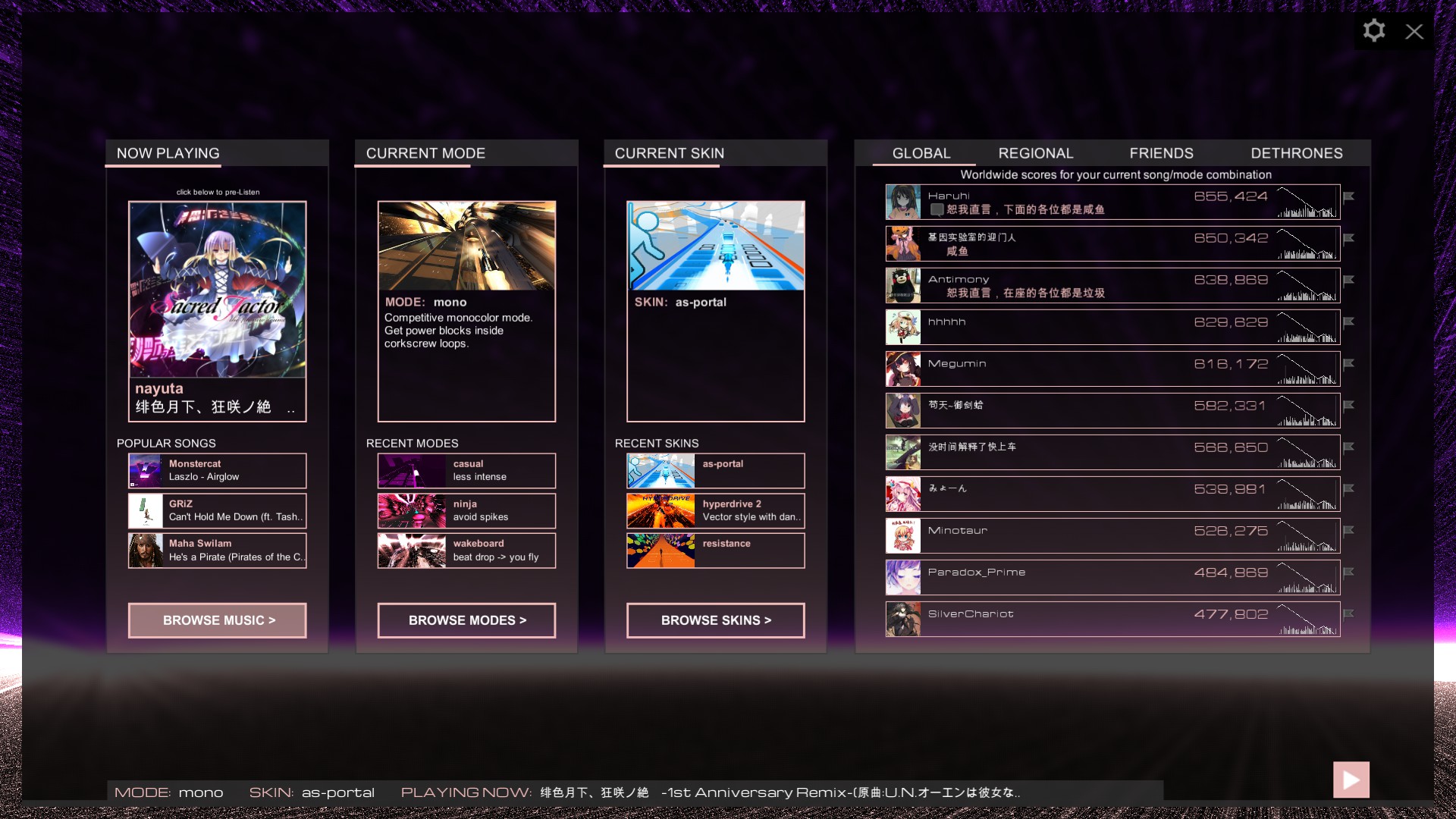Select the wakeboard mode preview icon
Viewport: 1456px width, 819px height.
[412, 551]
